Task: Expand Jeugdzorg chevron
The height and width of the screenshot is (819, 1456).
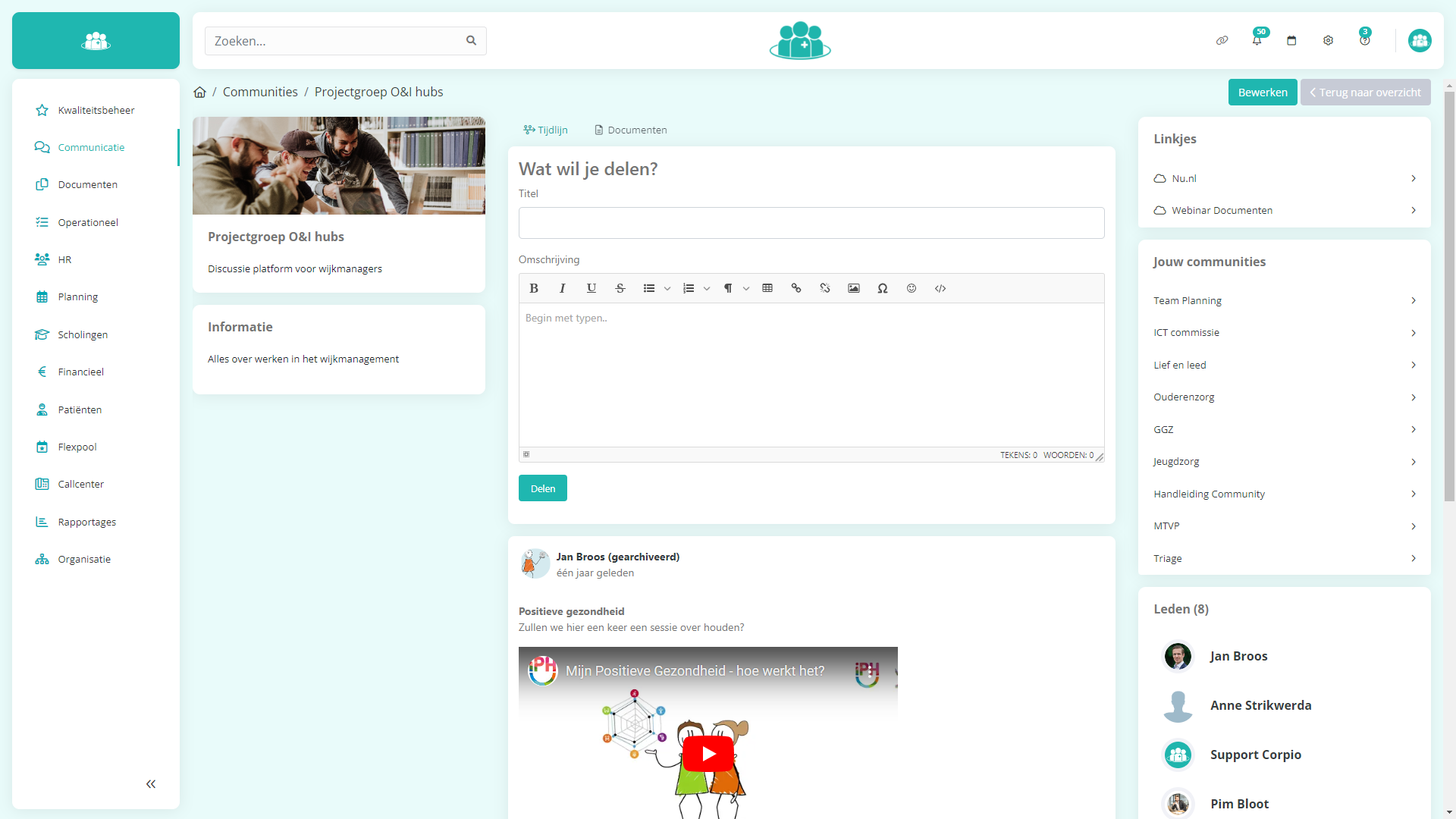Action: click(1414, 462)
